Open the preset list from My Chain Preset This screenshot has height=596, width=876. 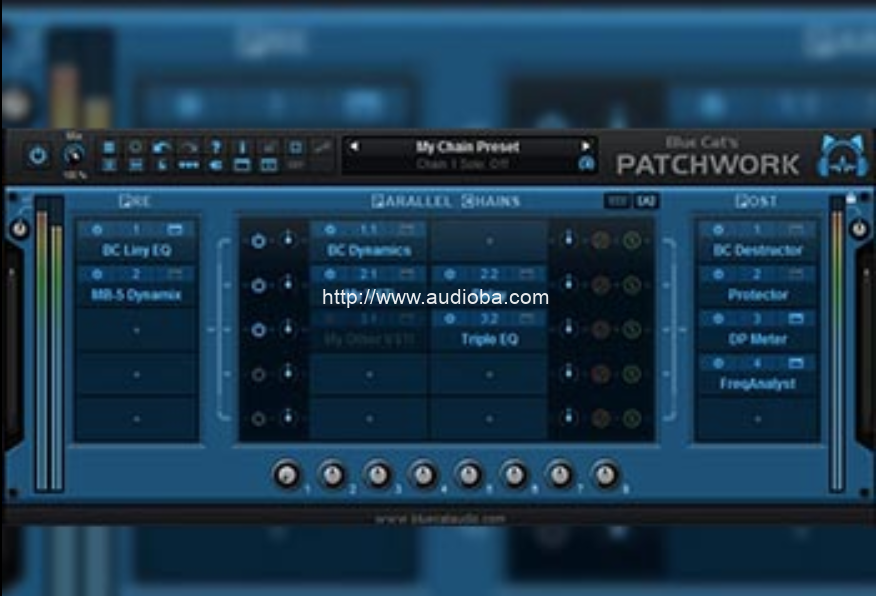468,147
